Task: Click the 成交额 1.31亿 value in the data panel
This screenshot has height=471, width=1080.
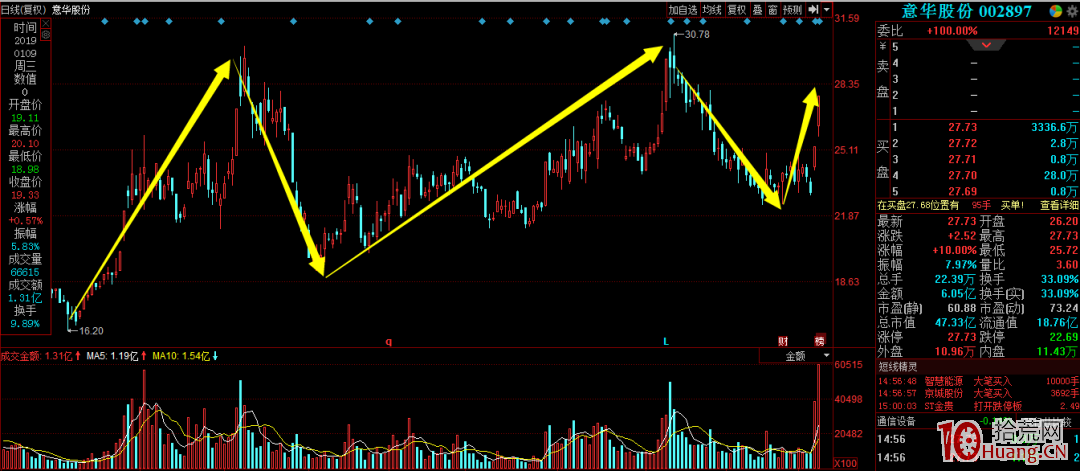Action: pos(25,297)
